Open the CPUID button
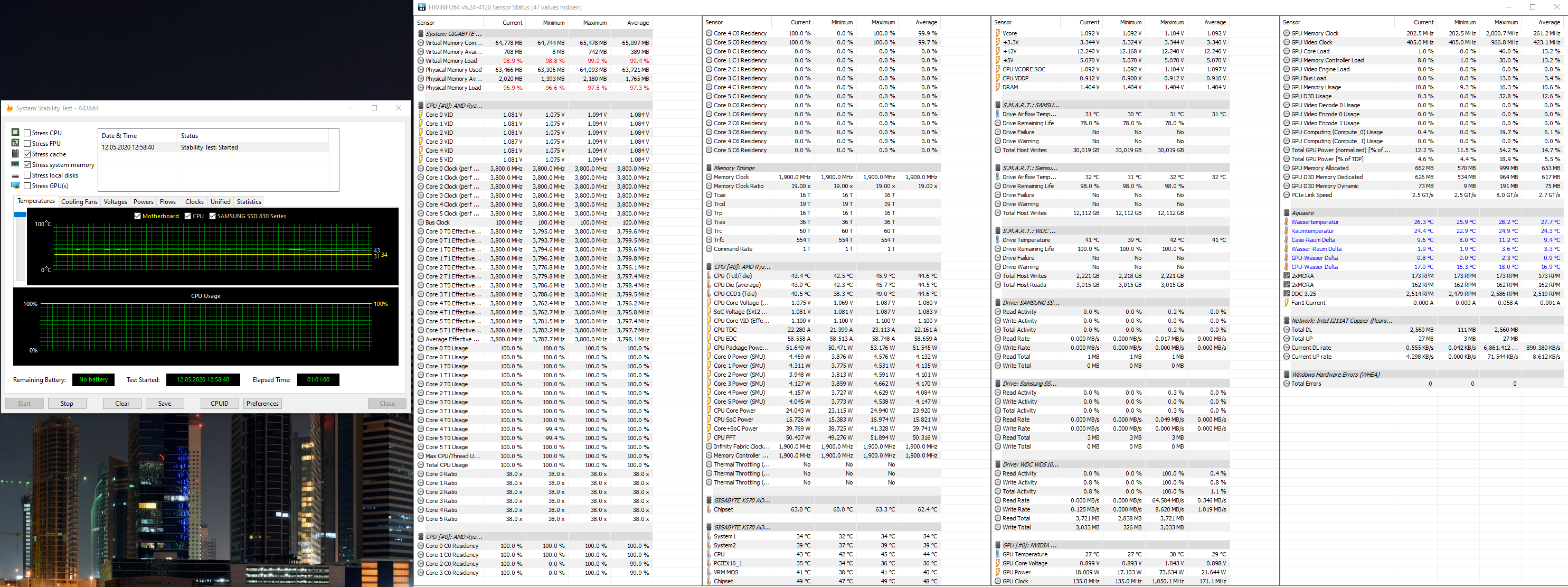This screenshot has height=587, width=1568. pyautogui.click(x=219, y=403)
